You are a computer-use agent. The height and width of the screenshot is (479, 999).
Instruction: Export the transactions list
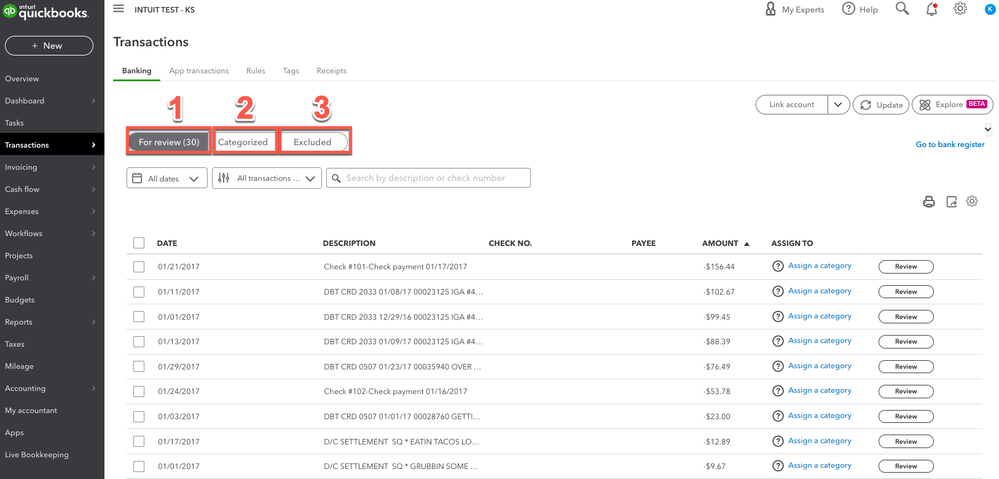(951, 203)
